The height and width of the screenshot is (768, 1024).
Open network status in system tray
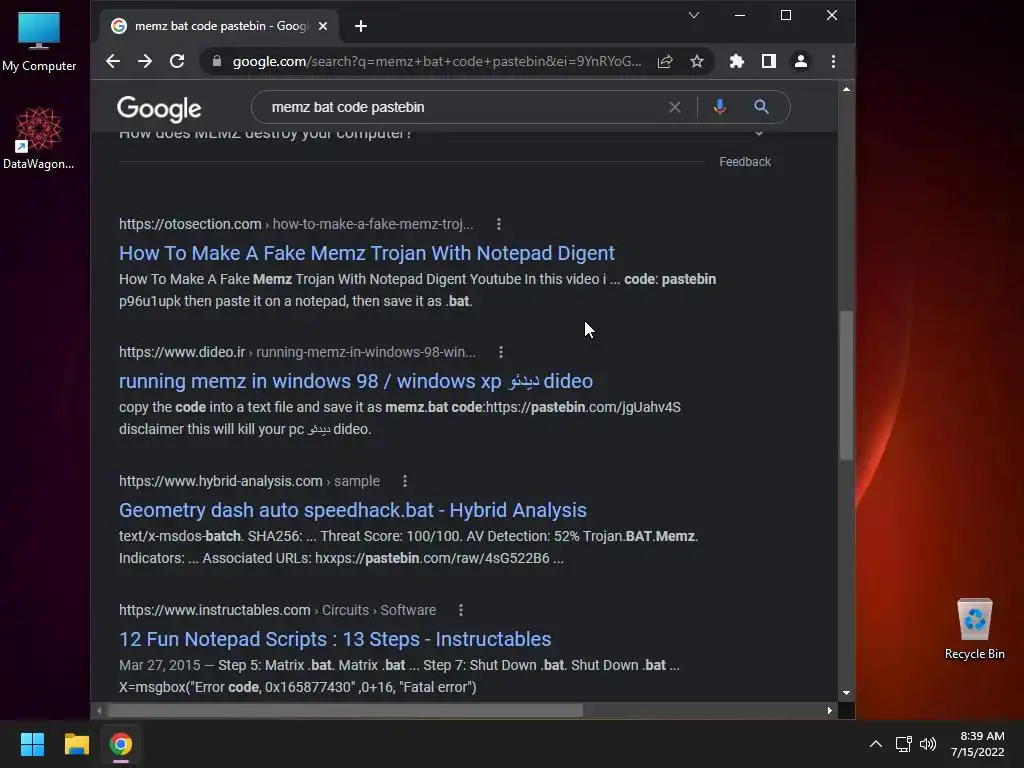(x=903, y=744)
